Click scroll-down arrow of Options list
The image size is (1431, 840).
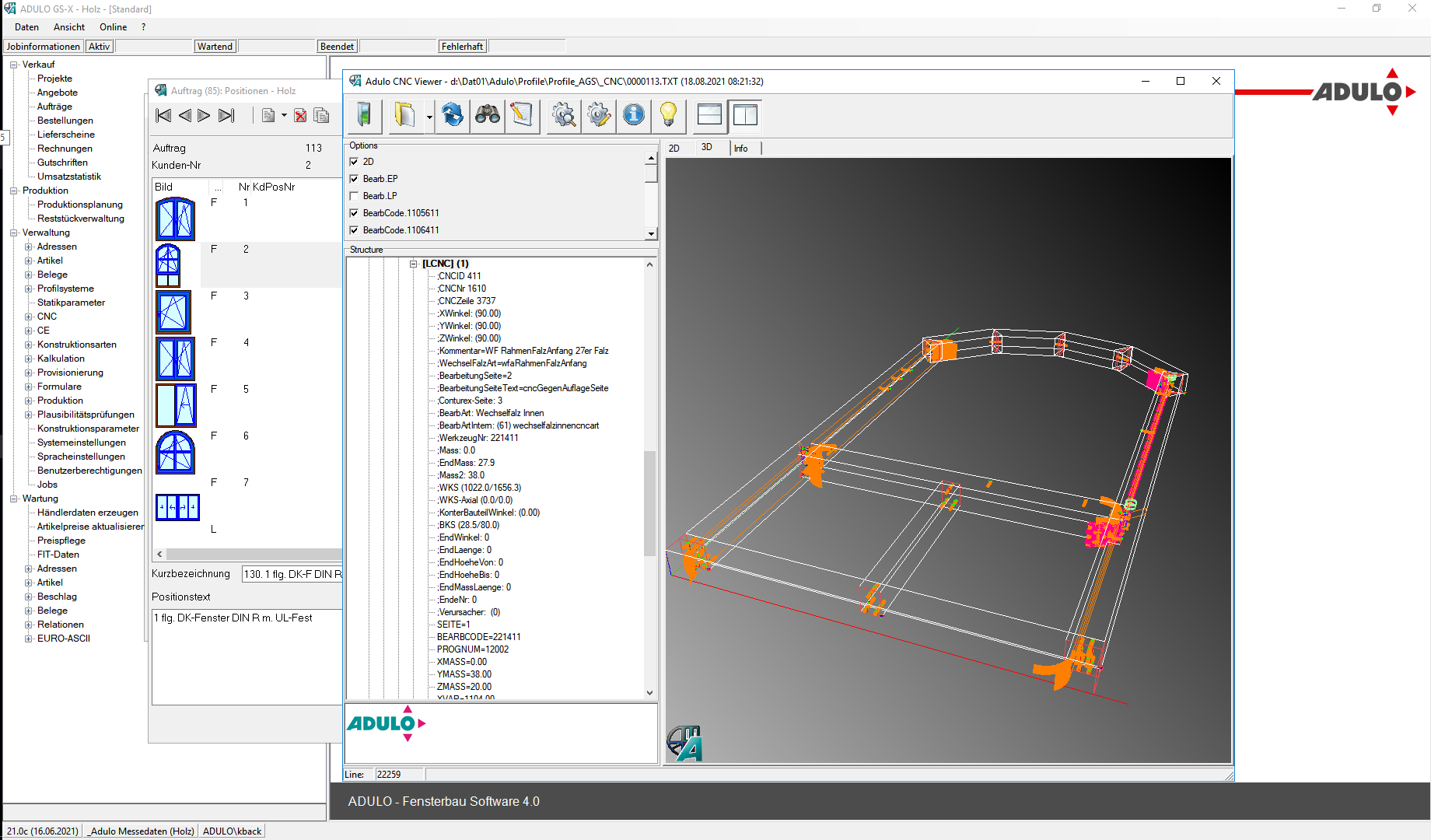pyautogui.click(x=651, y=233)
